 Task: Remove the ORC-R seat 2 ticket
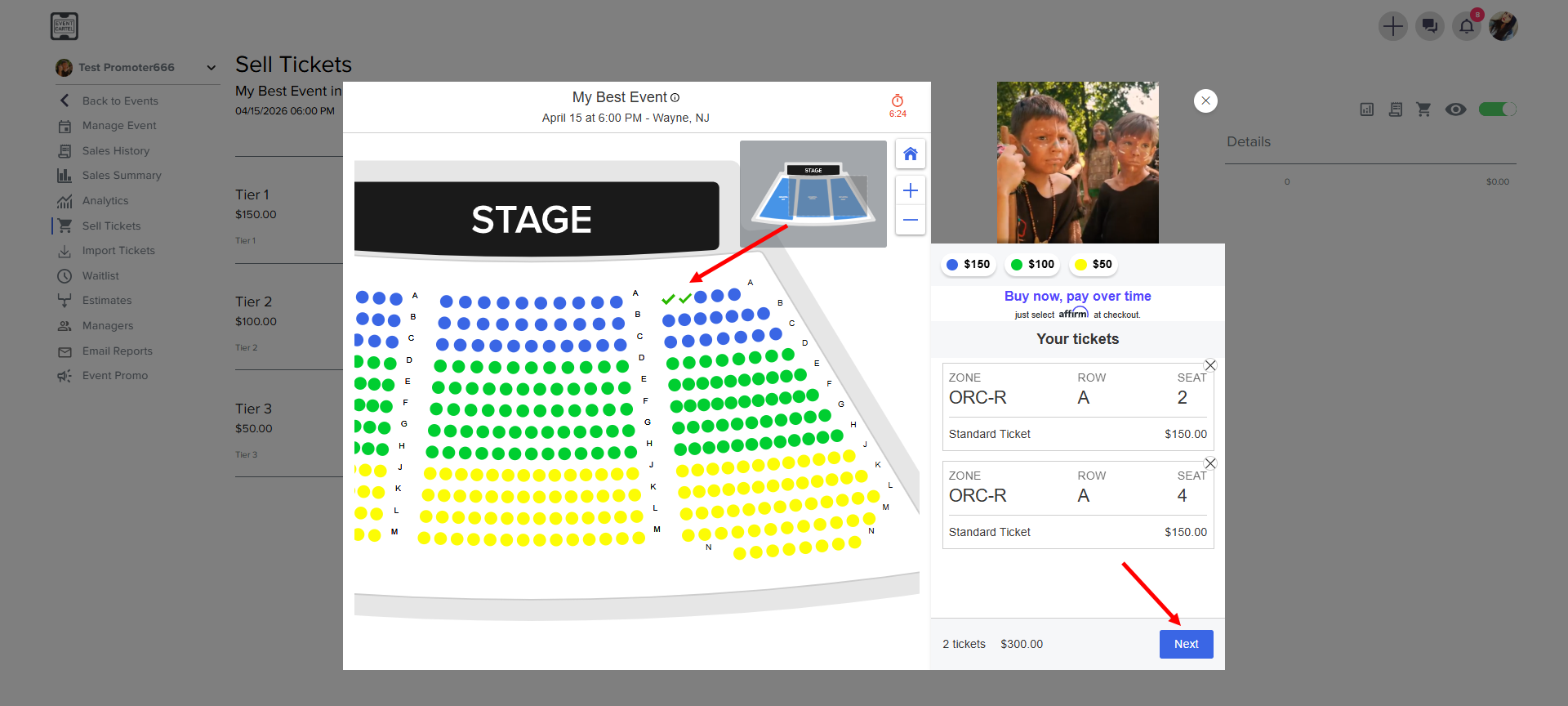(1210, 365)
